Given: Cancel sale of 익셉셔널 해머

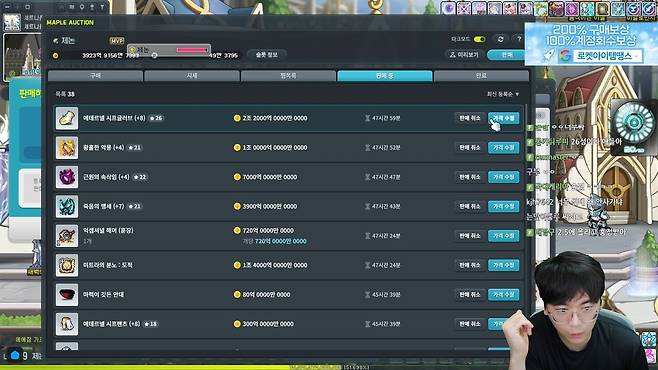Looking at the screenshot, I should (470, 235).
